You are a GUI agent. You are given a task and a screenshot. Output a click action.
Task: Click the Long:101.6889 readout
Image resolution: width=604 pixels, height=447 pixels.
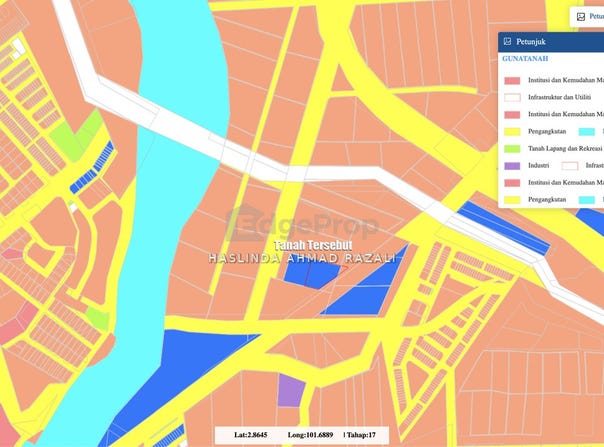310,435
